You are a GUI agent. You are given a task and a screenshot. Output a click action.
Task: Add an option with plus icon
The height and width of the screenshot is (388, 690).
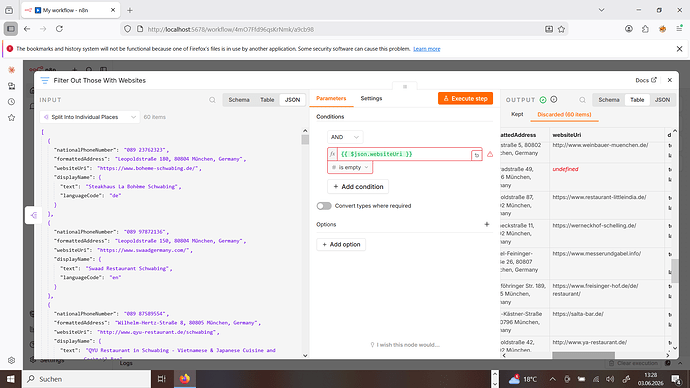point(487,224)
